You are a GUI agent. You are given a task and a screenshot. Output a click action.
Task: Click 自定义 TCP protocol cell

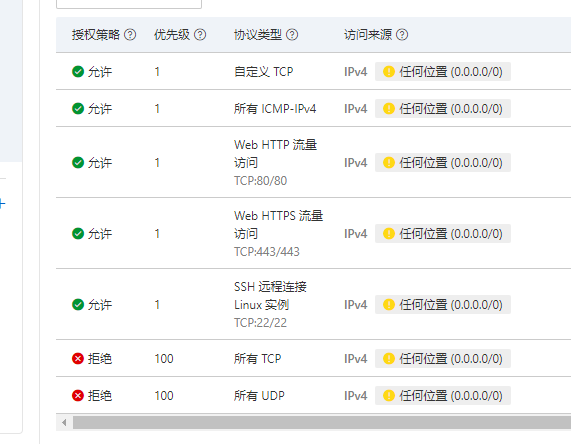click(264, 72)
